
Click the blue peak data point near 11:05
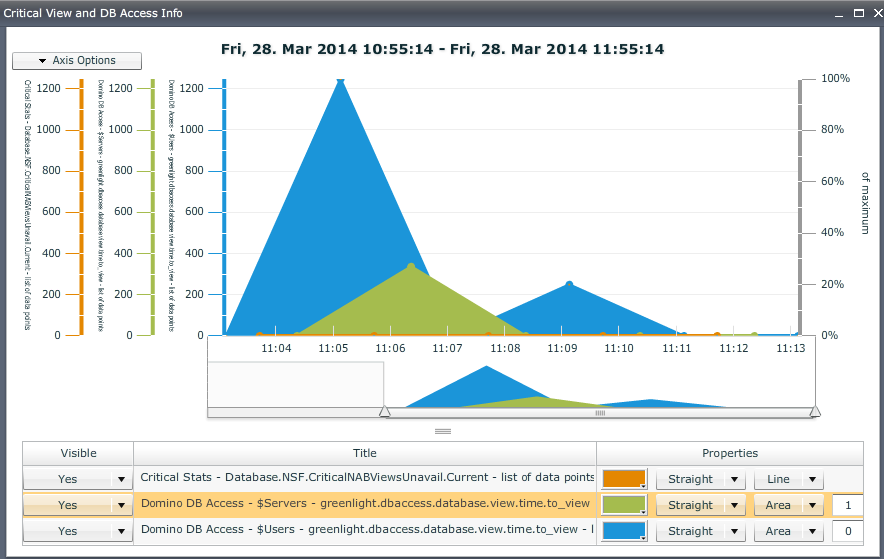[341, 81]
